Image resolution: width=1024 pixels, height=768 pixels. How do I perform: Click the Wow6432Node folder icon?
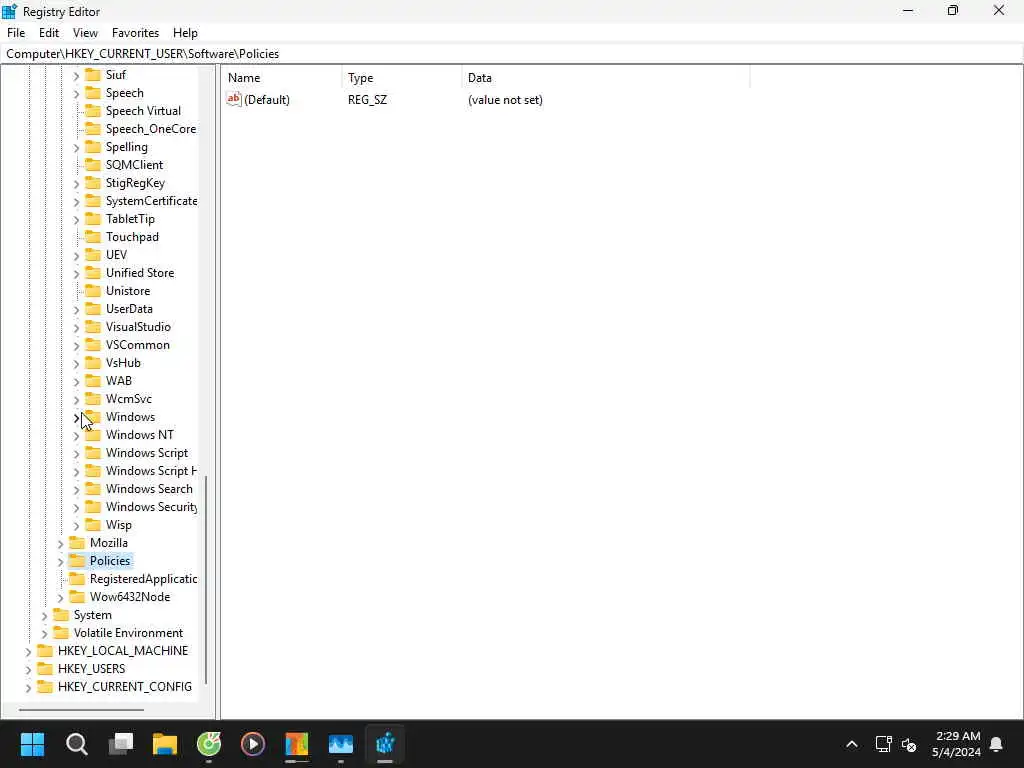click(x=77, y=596)
